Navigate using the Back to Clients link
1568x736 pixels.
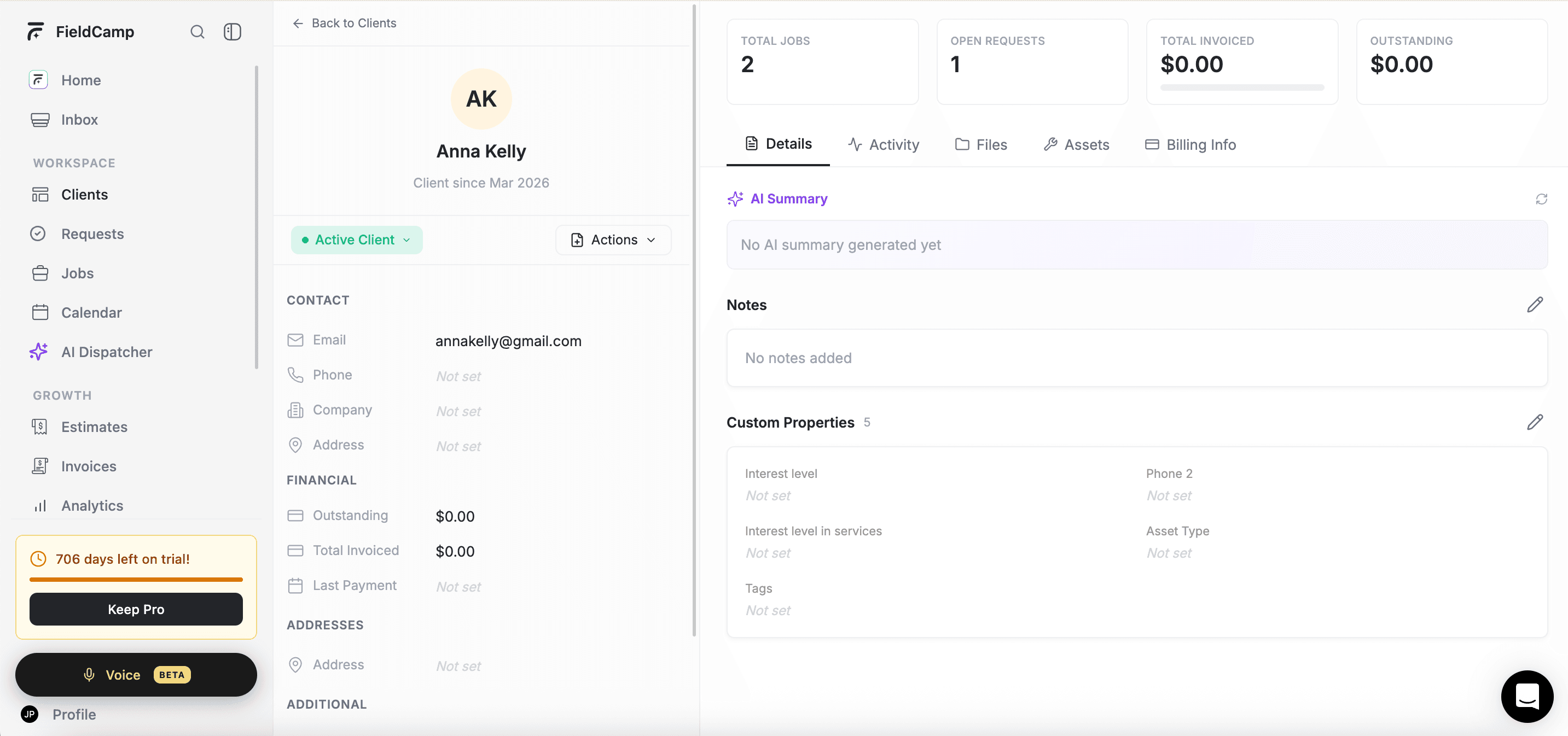click(x=344, y=23)
